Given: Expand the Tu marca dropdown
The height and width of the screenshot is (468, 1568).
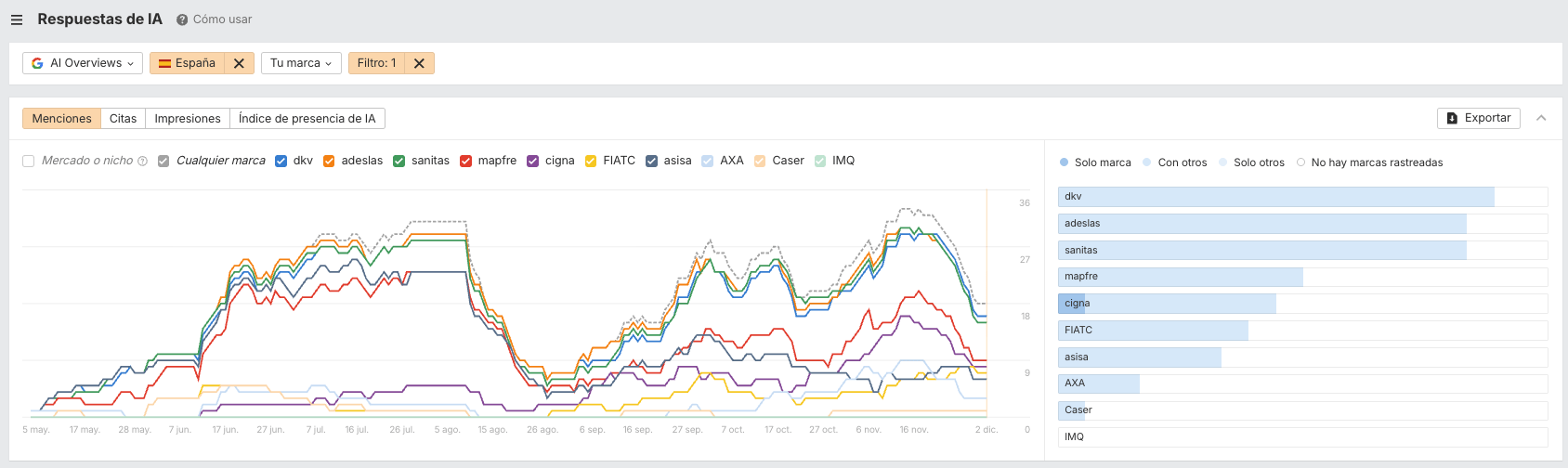Looking at the screenshot, I should [x=301, y=63].
